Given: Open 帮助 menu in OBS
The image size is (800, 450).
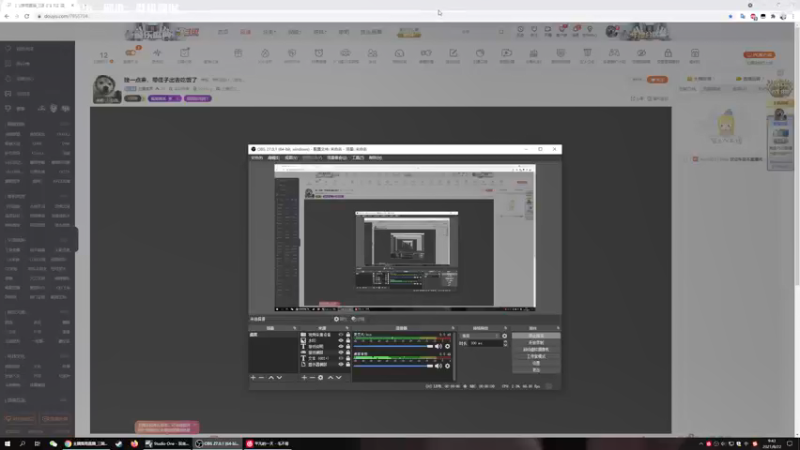Looking at the screenshot, I should tap(375, 158).
